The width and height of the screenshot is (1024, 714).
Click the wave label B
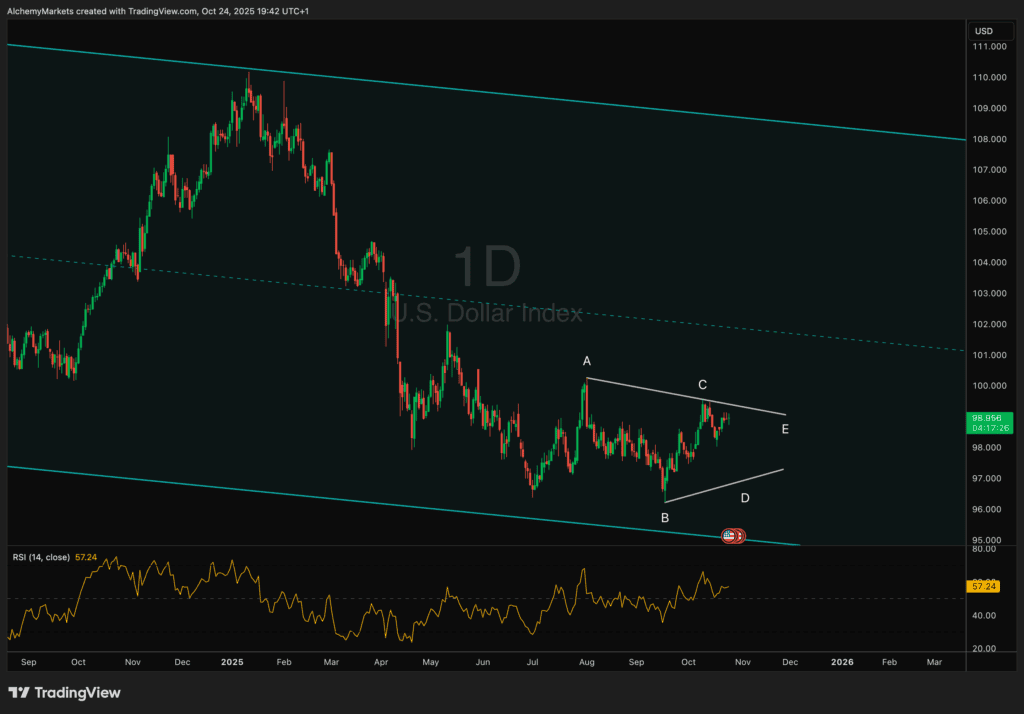[664, 517]
